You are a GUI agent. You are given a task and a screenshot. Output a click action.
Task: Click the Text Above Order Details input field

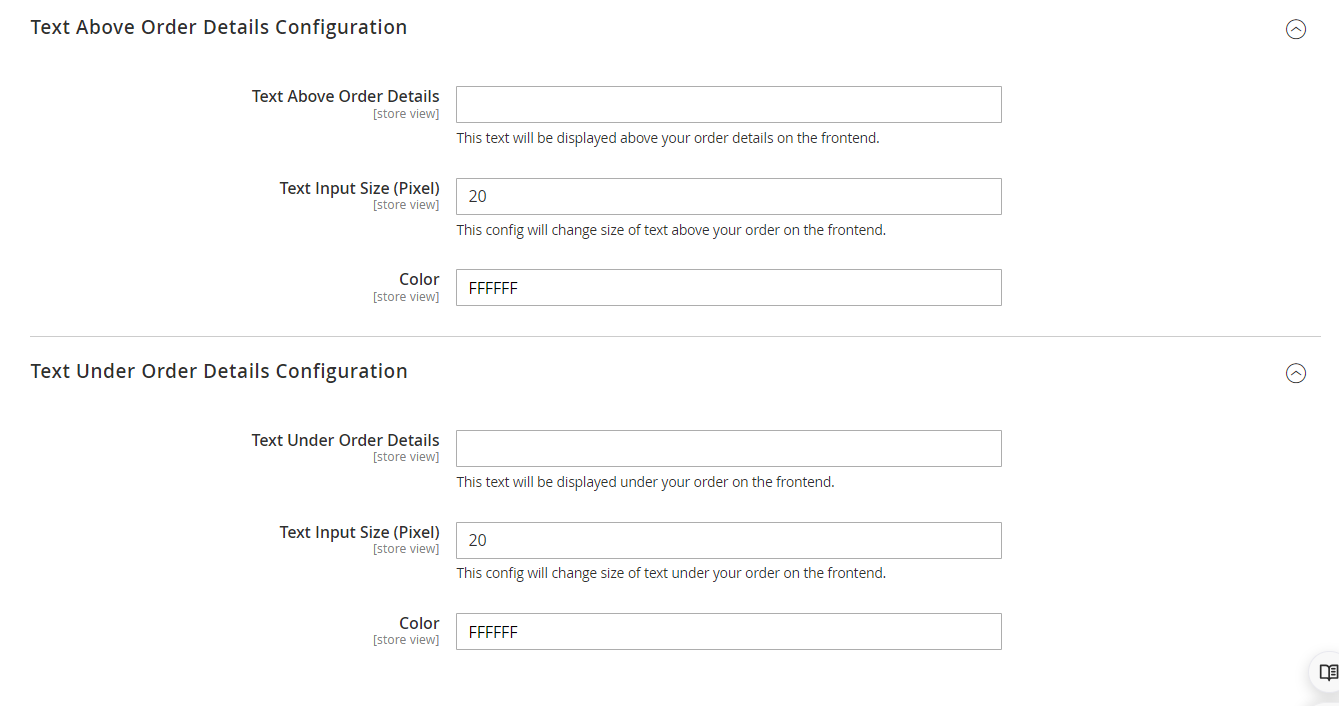click(728, 105)
